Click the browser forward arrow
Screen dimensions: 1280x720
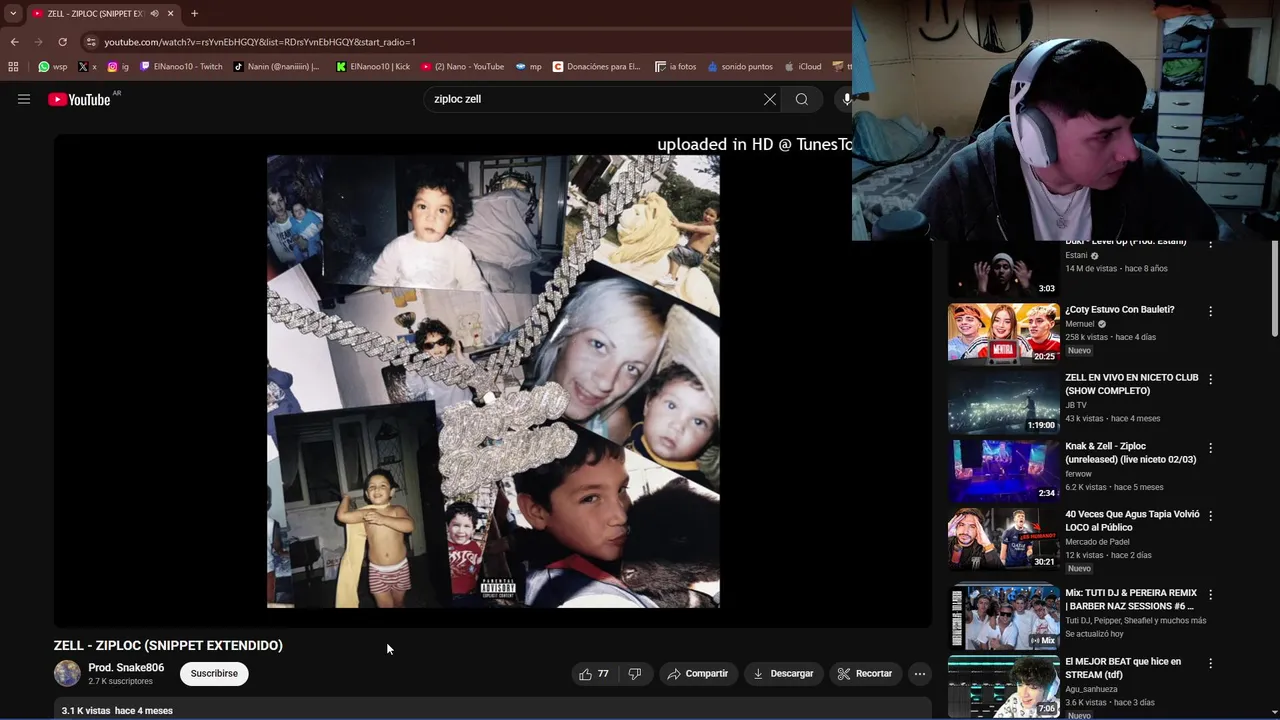coord(38,42)
